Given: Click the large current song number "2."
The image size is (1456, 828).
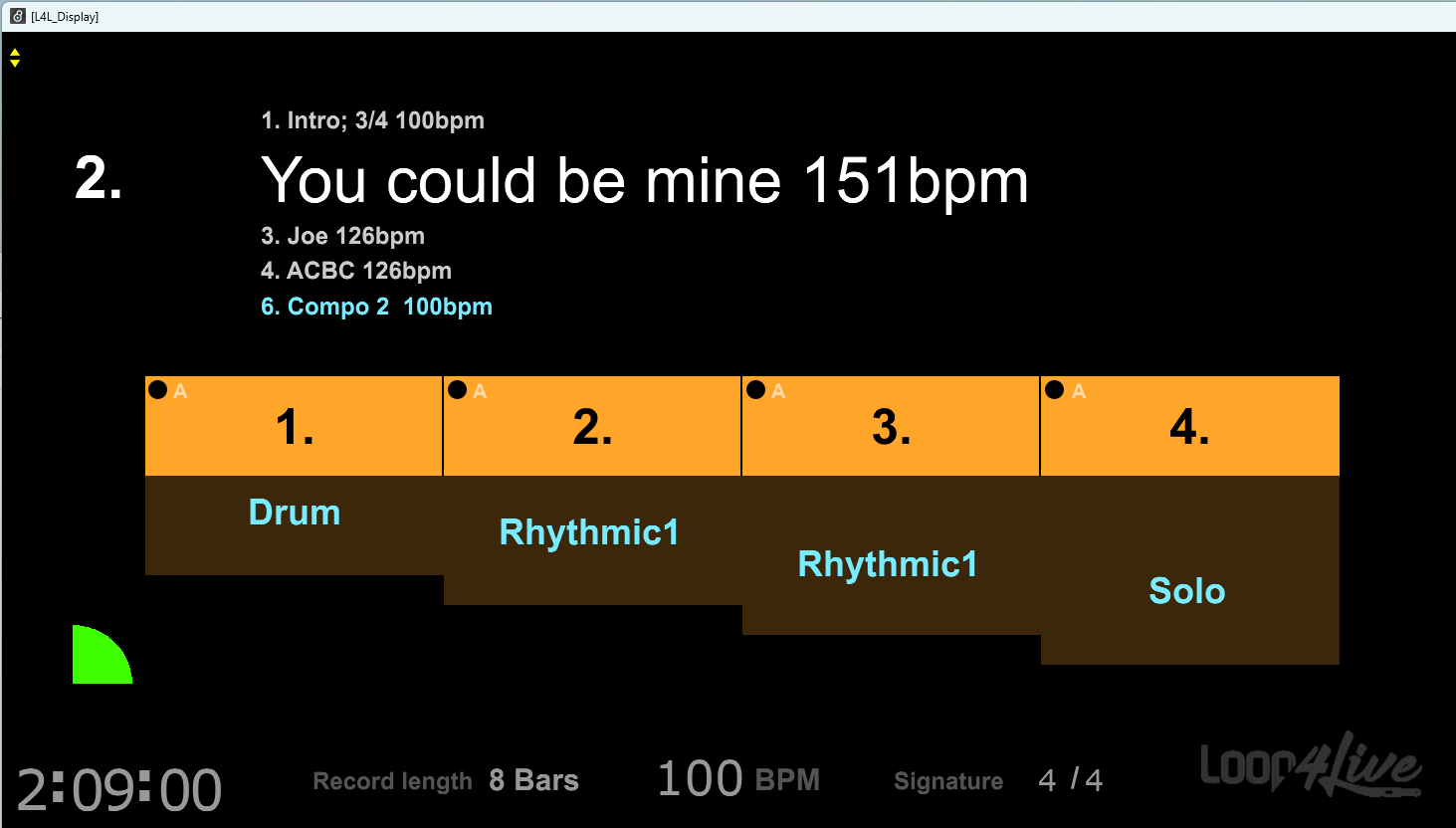Looking at the screenshot, I should tap(100, 178).
